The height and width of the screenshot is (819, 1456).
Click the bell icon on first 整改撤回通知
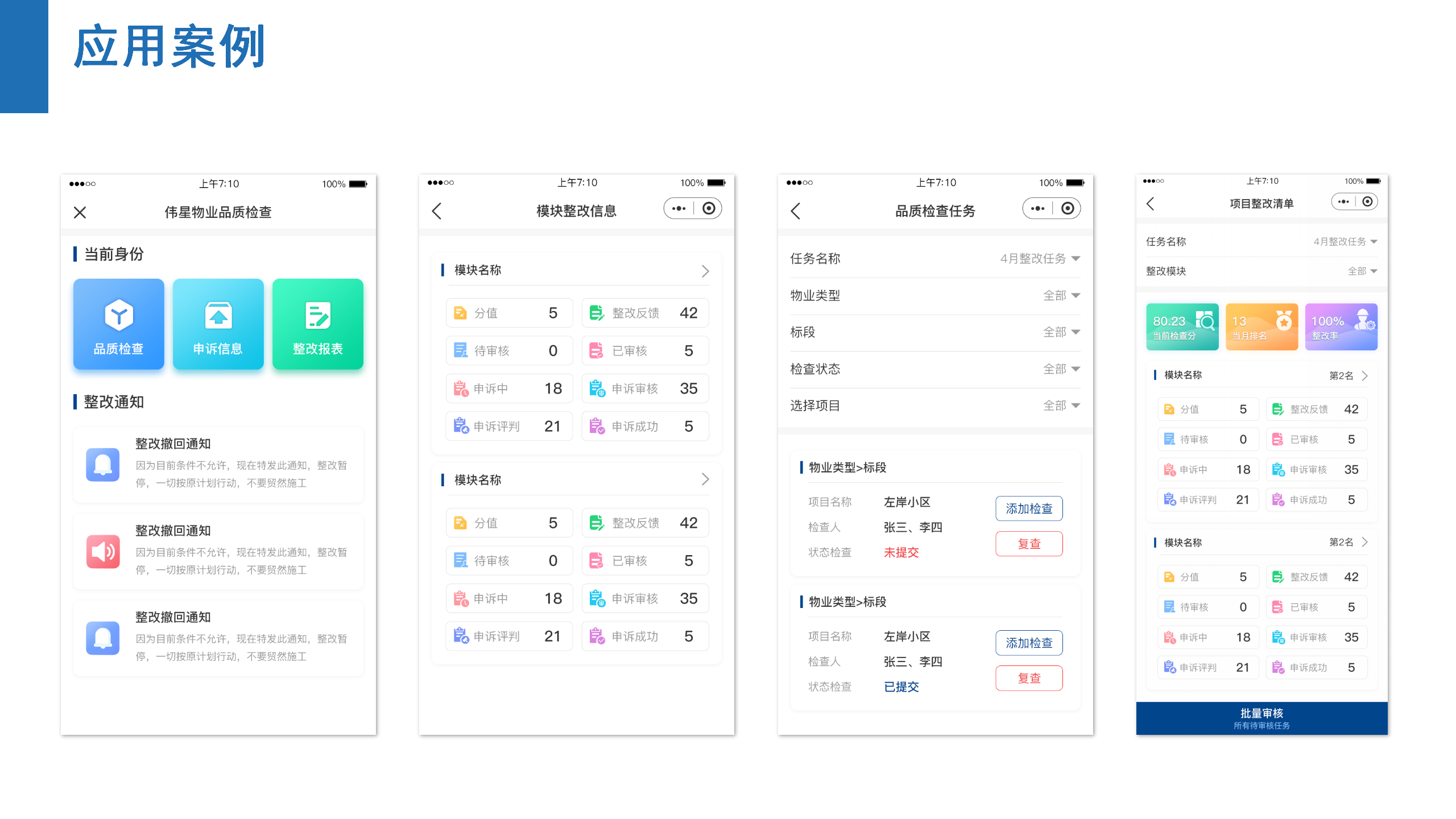pos(103,465)
